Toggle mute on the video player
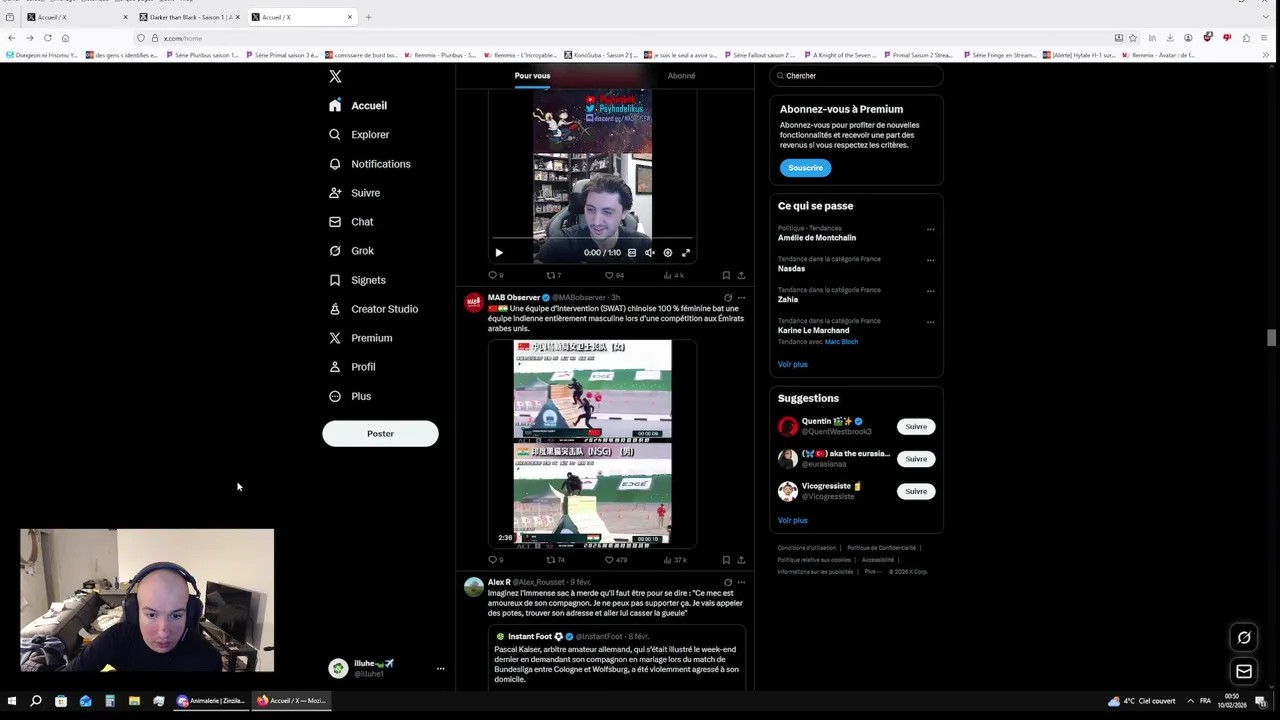 pyautogui.click(x=650, y=253)
